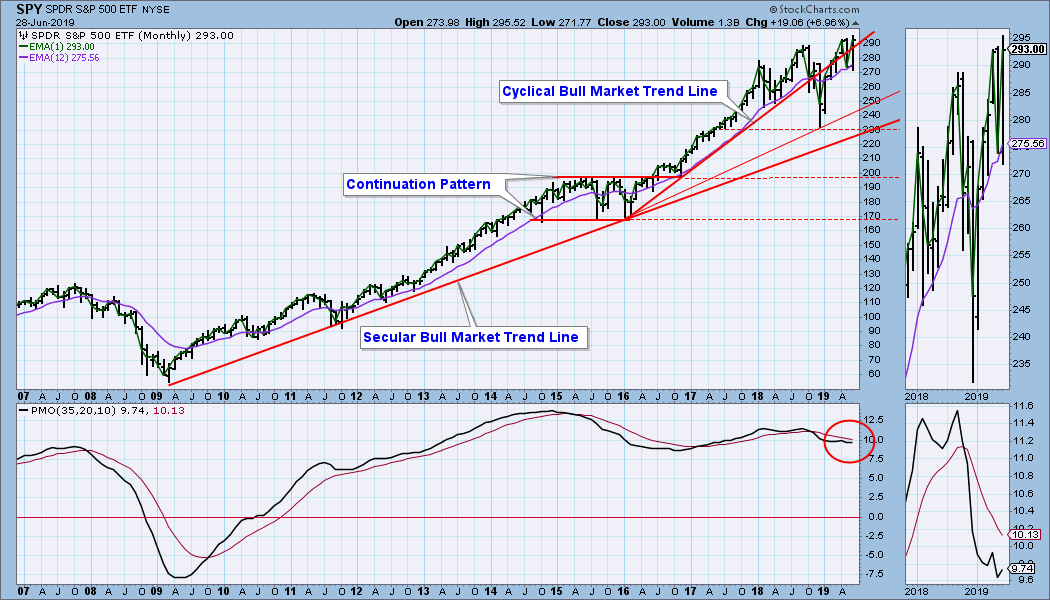The width and height of the screenshot is (1050, 600).
Task: Click the 28-Jun-2019 date label
Action: [46, 22]
